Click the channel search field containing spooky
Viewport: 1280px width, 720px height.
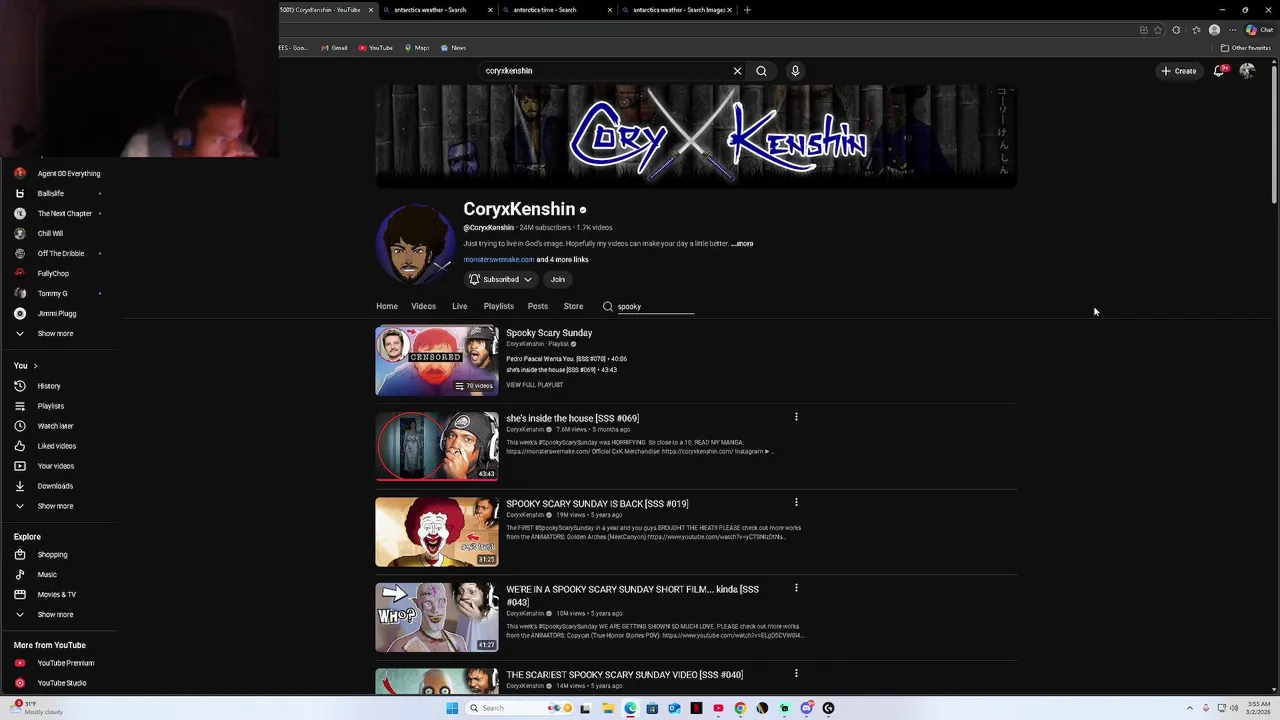click(655, 307)
